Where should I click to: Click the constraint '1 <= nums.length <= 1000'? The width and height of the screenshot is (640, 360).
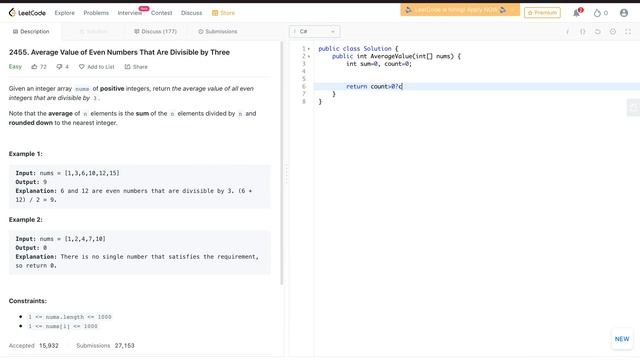pos(70,317)
